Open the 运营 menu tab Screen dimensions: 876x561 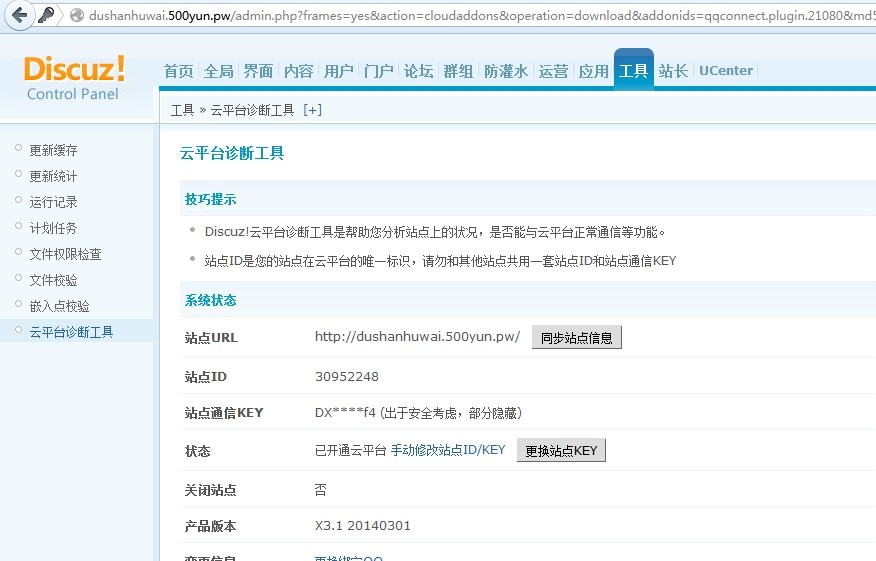(553, 71)
